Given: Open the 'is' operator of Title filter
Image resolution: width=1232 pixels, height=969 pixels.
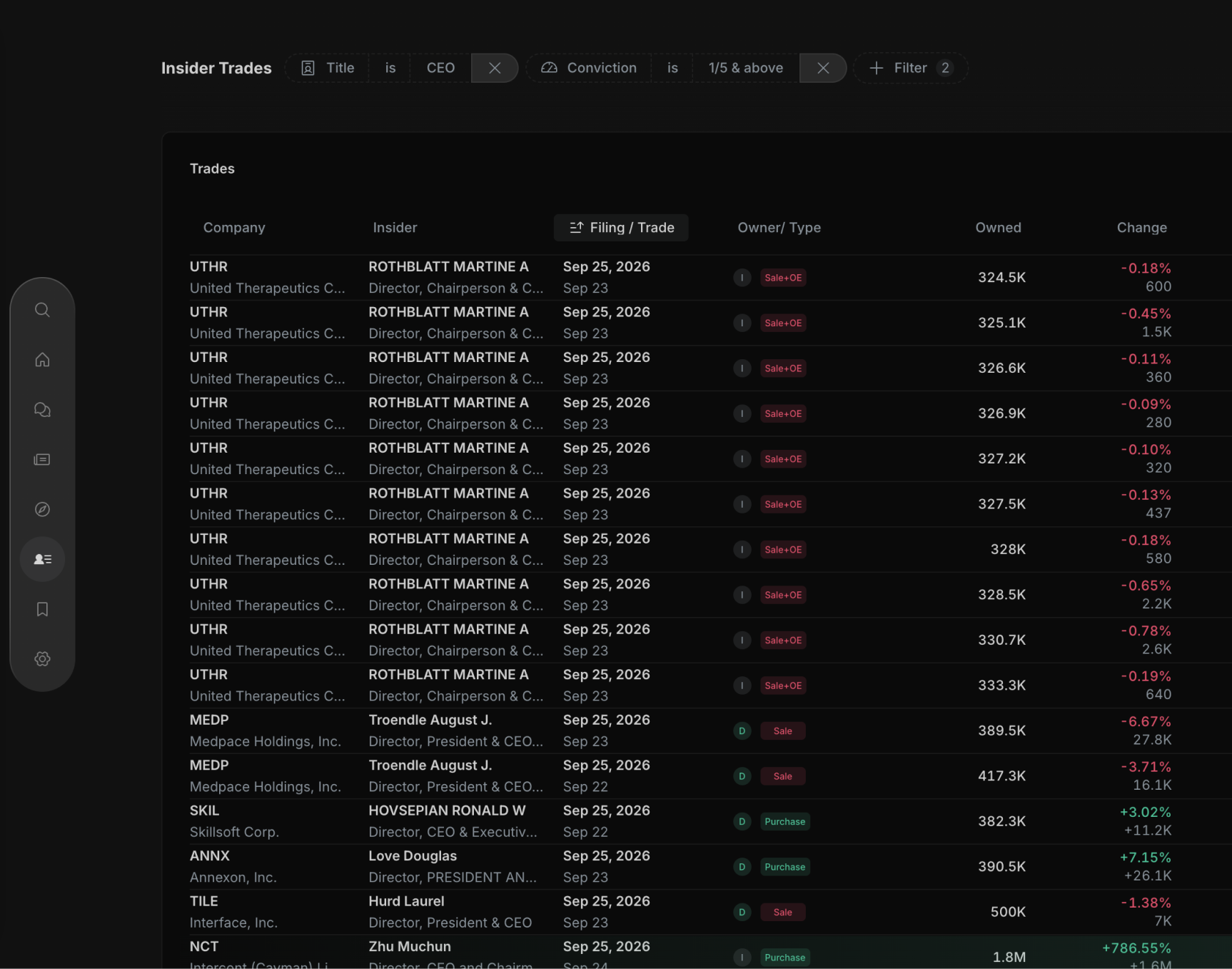Looking at the screenshot, I should click(390, 68).
